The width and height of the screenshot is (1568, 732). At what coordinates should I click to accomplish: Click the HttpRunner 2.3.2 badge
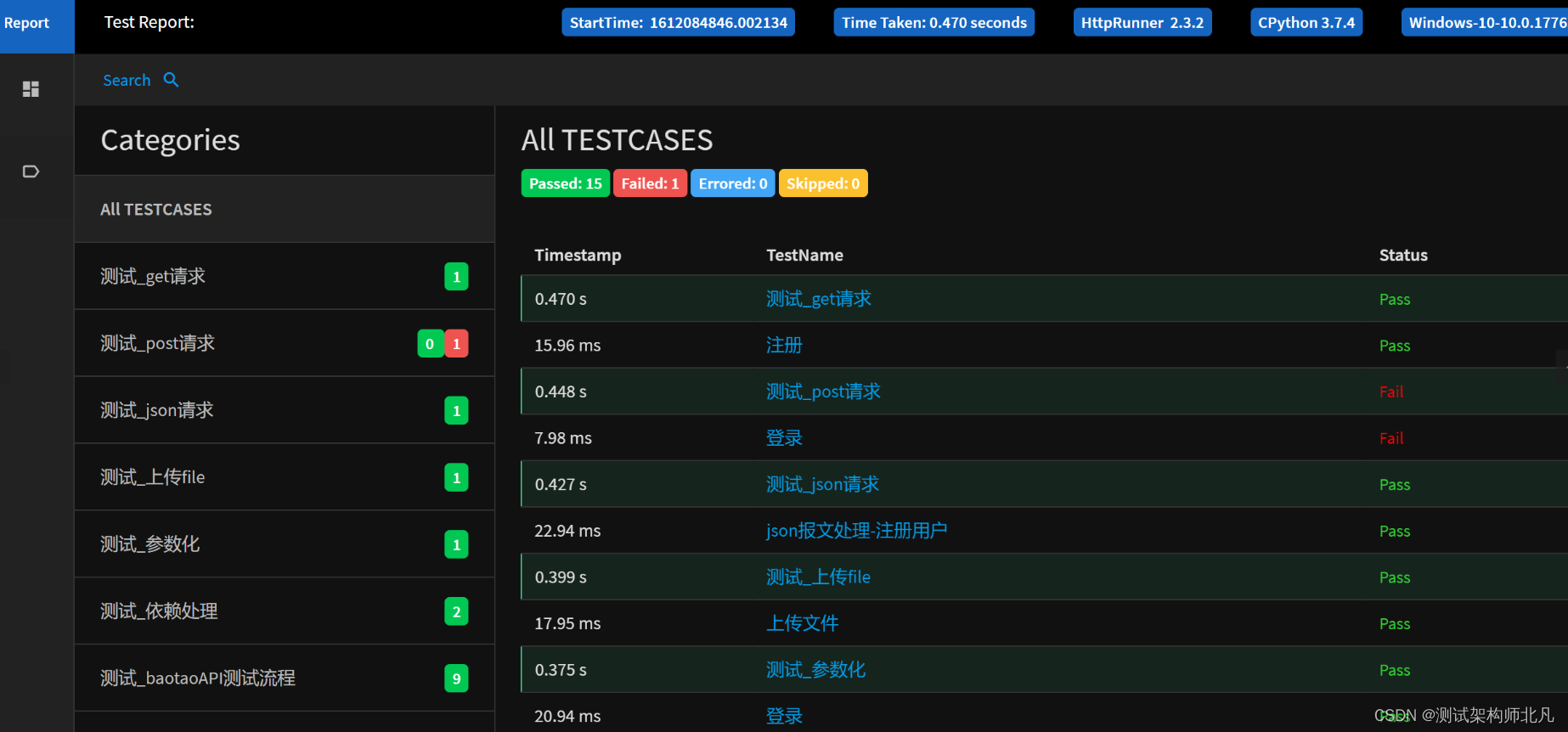point(1142,23)
